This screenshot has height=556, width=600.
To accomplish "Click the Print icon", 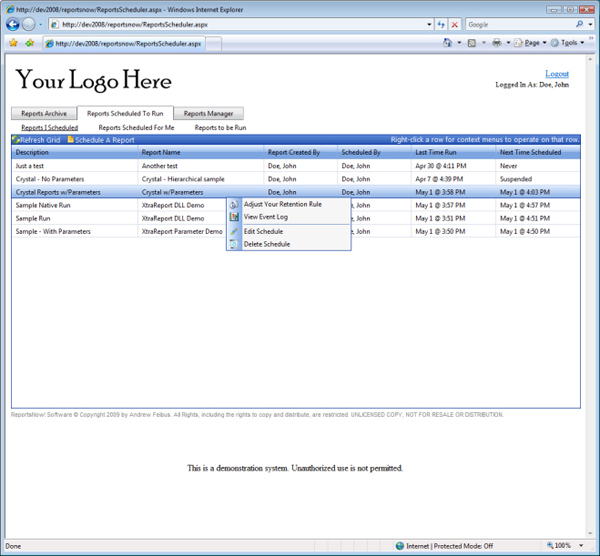I will [x=497, y=42].
